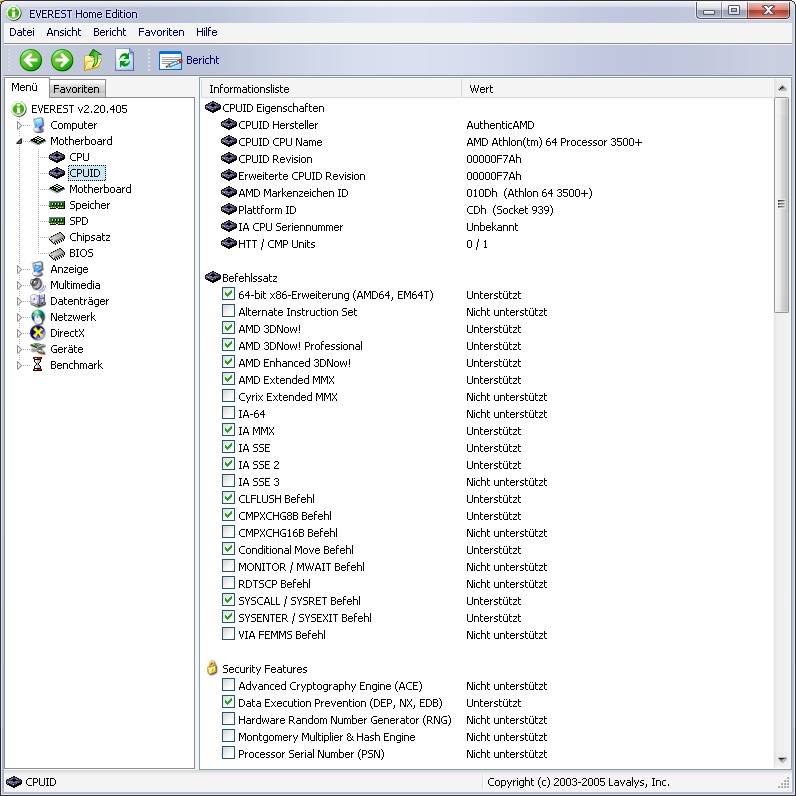Screen dimensions: 796x796
Task: Click the Security Features padlock icon
Action: click(212, 668)
